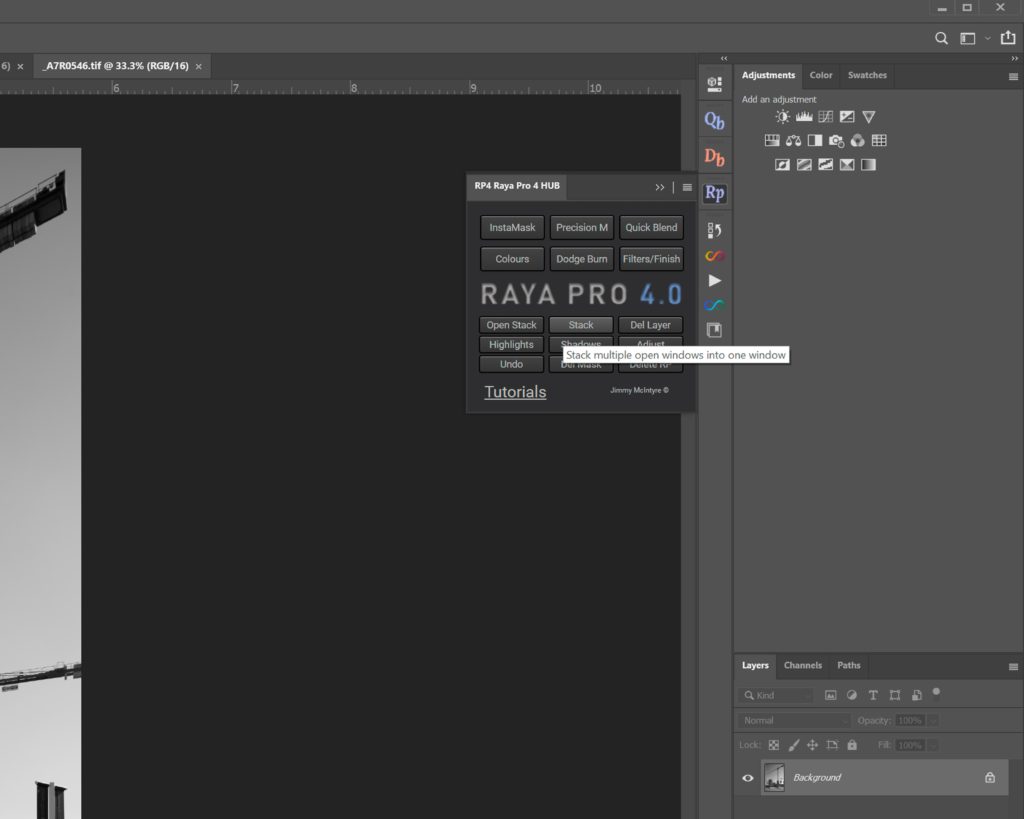The height and width of the screenshot is (819, 1024).
Task: Open the Adjustments panel menu
Action: point(1013,76)
